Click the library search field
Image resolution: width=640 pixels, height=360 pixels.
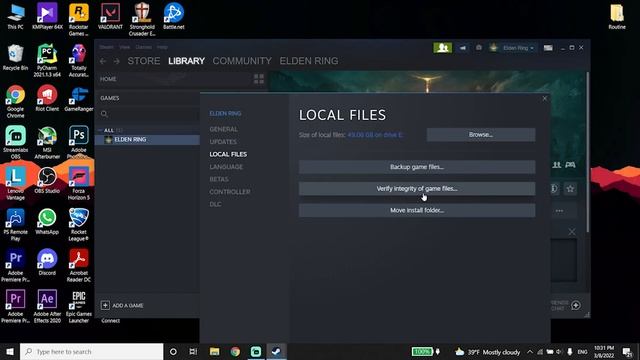(x=149, y=114)
